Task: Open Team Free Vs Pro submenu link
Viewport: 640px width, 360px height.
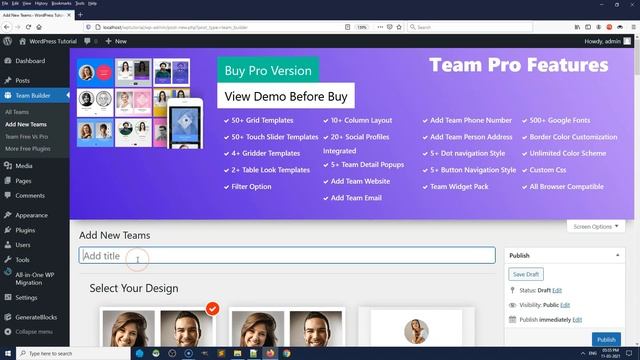Action: point(27,137)
